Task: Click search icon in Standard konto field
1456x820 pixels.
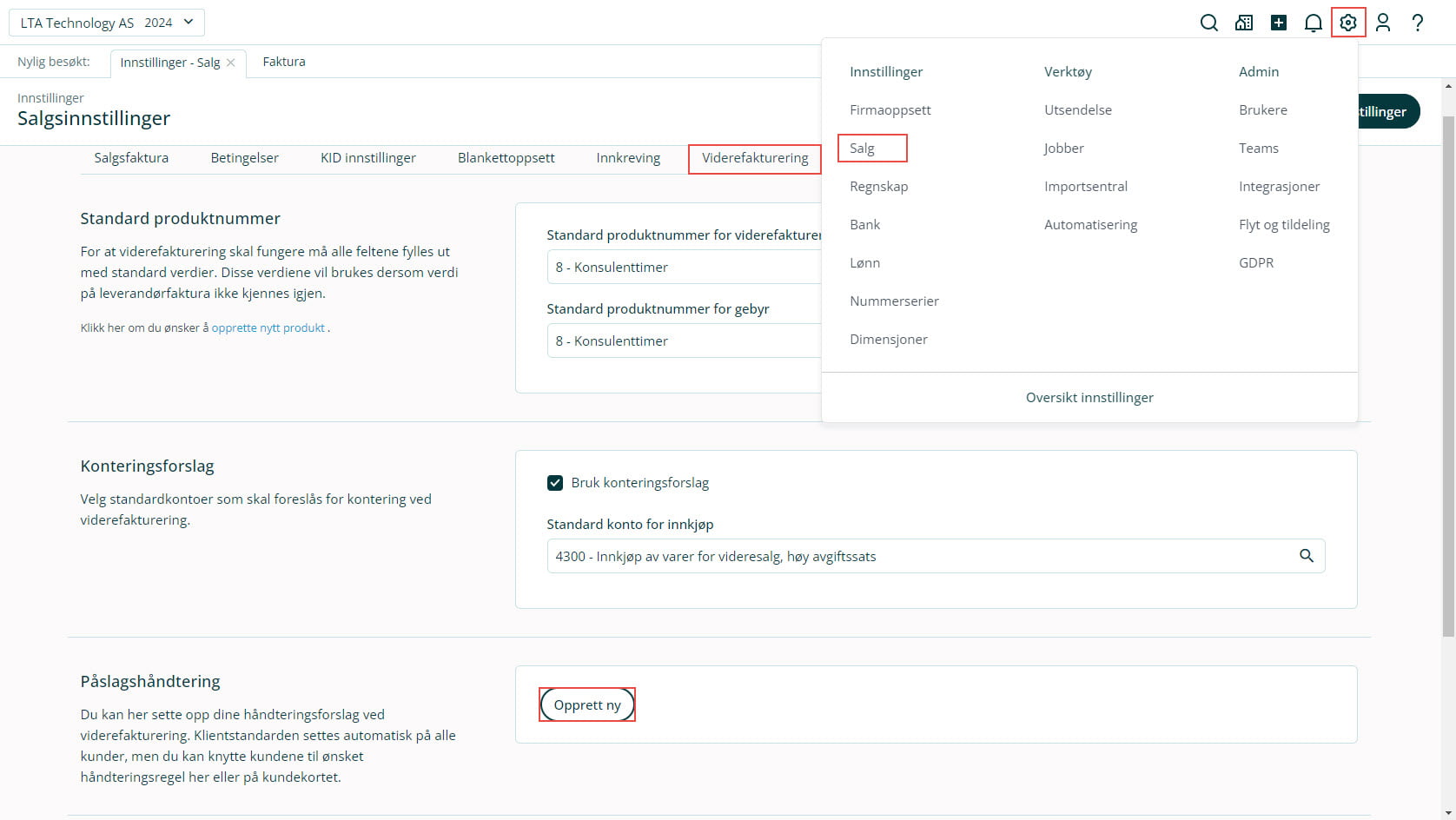Action: click(x=1306, y=556)
